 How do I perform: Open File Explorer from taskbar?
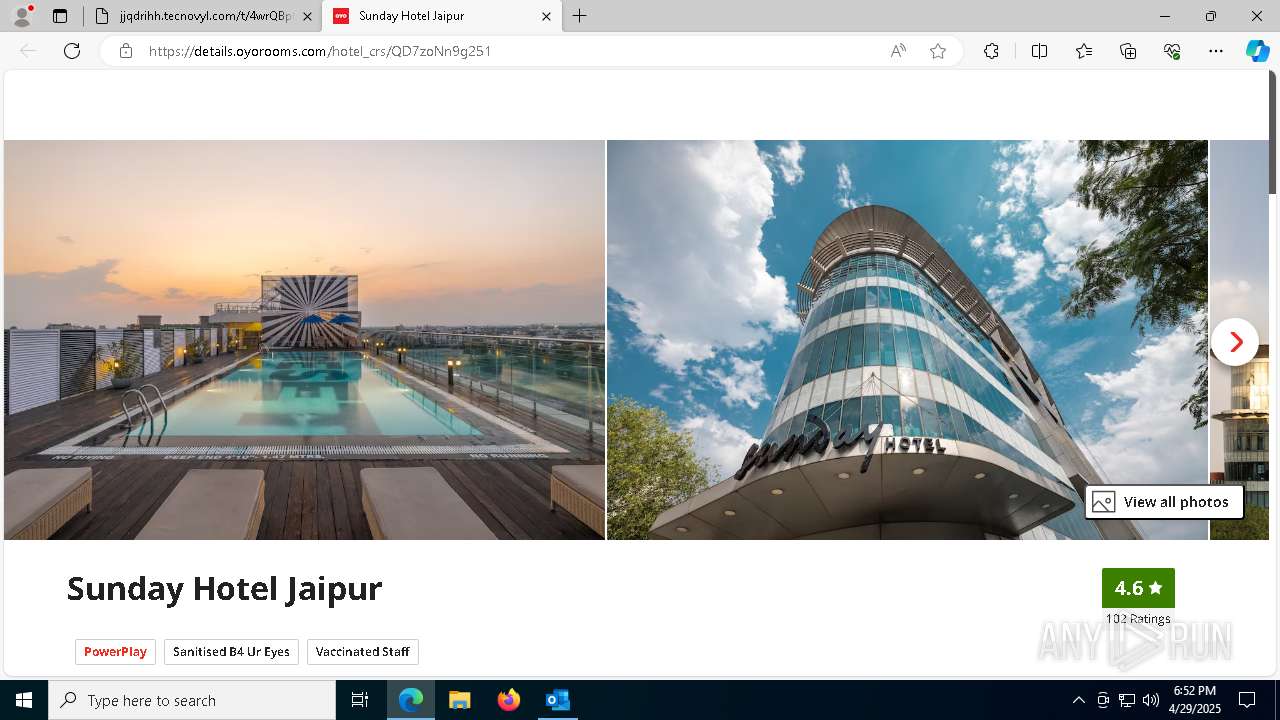pos(460,700)
